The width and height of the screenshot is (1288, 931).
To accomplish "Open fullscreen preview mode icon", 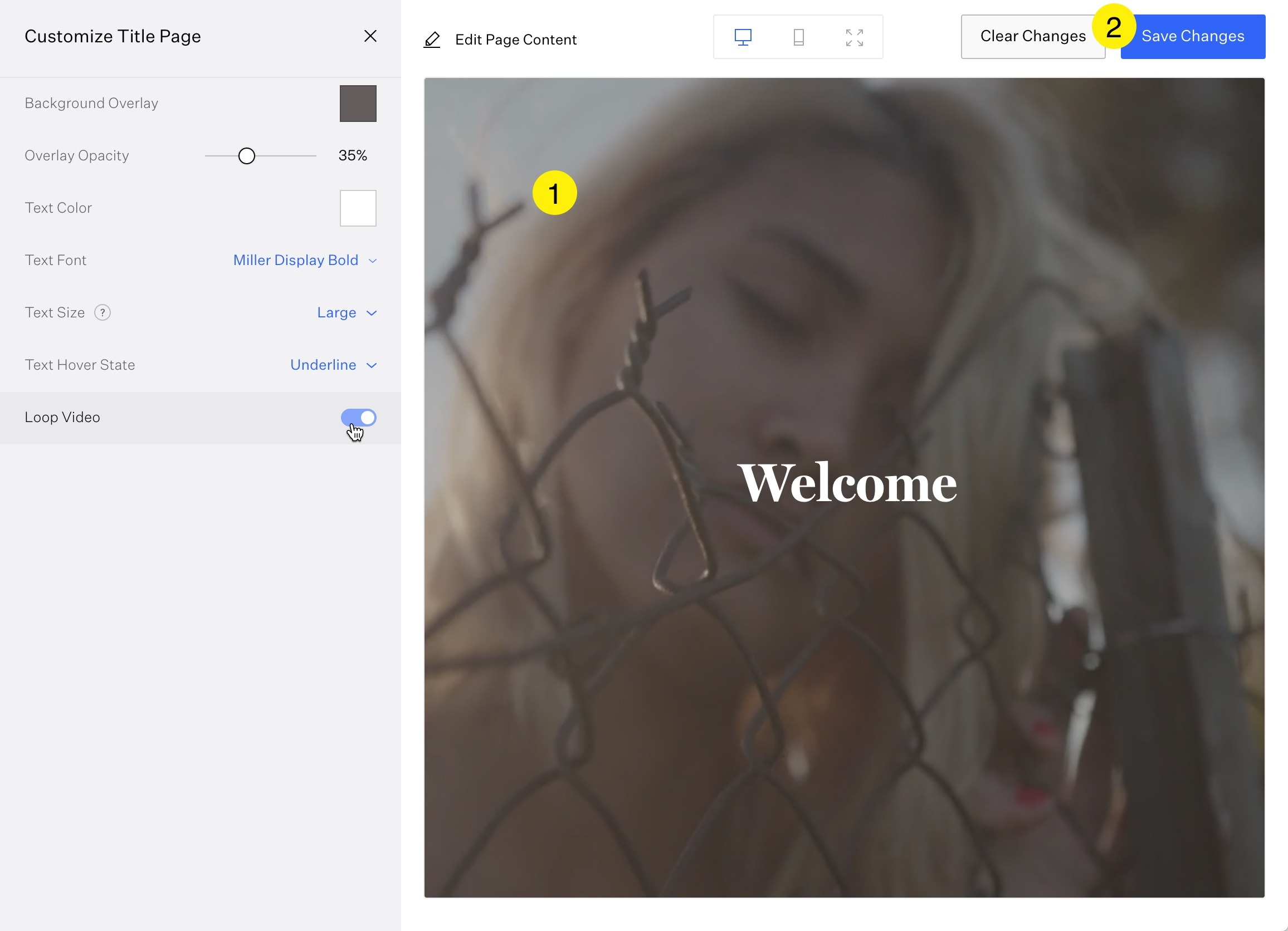I will (854, 37).
